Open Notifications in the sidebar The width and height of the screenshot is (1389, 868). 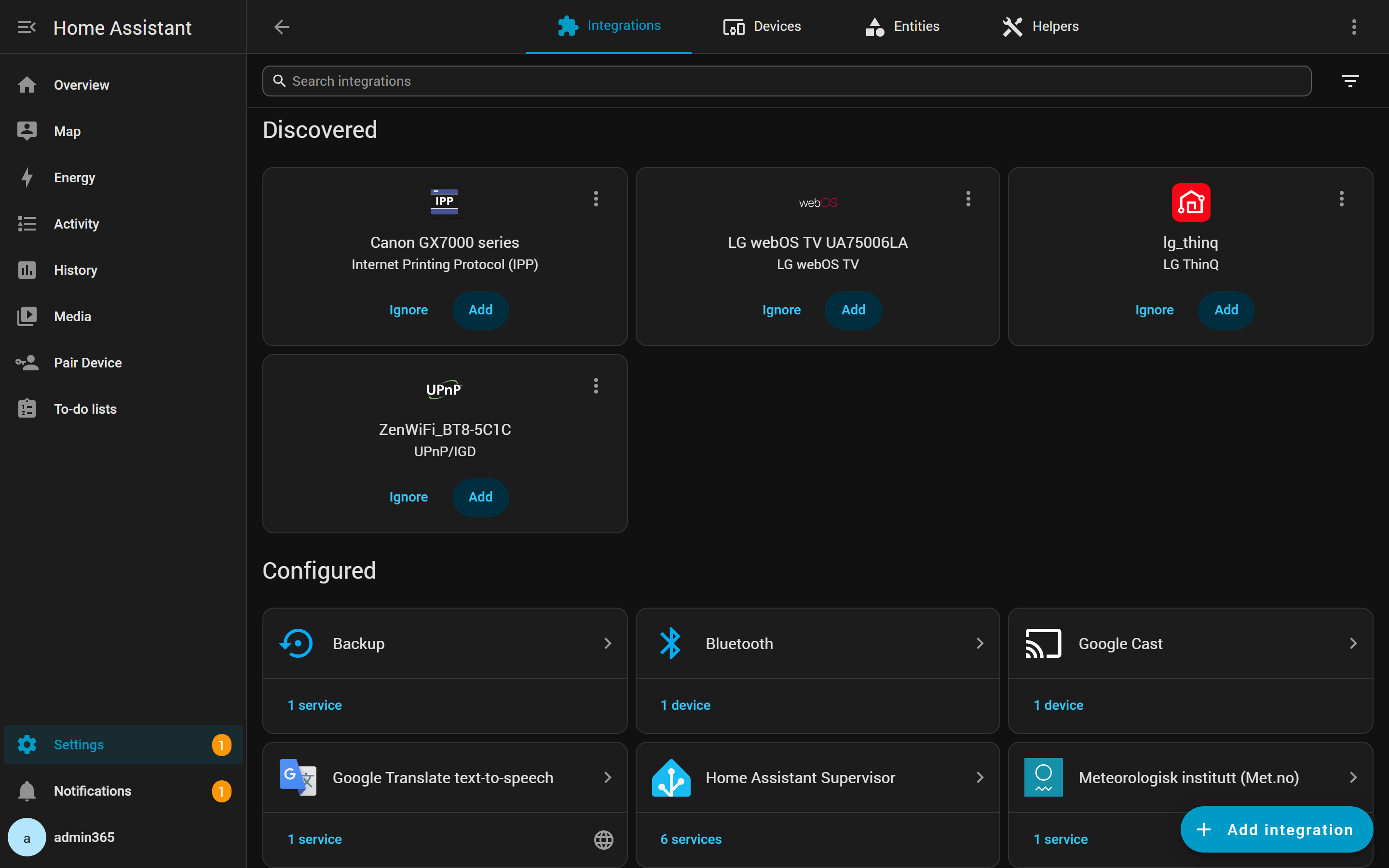(123, 791)
